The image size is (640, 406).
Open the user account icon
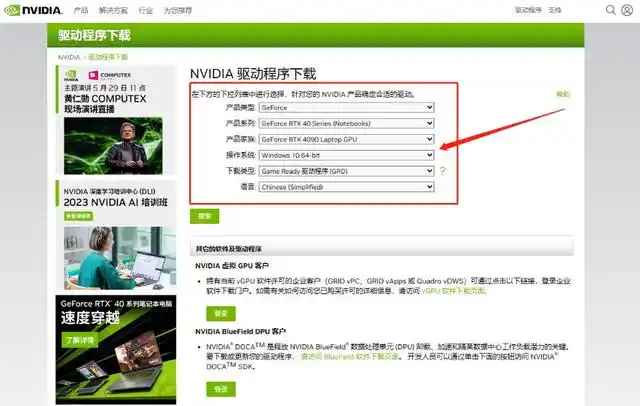[x=627, y=10]
